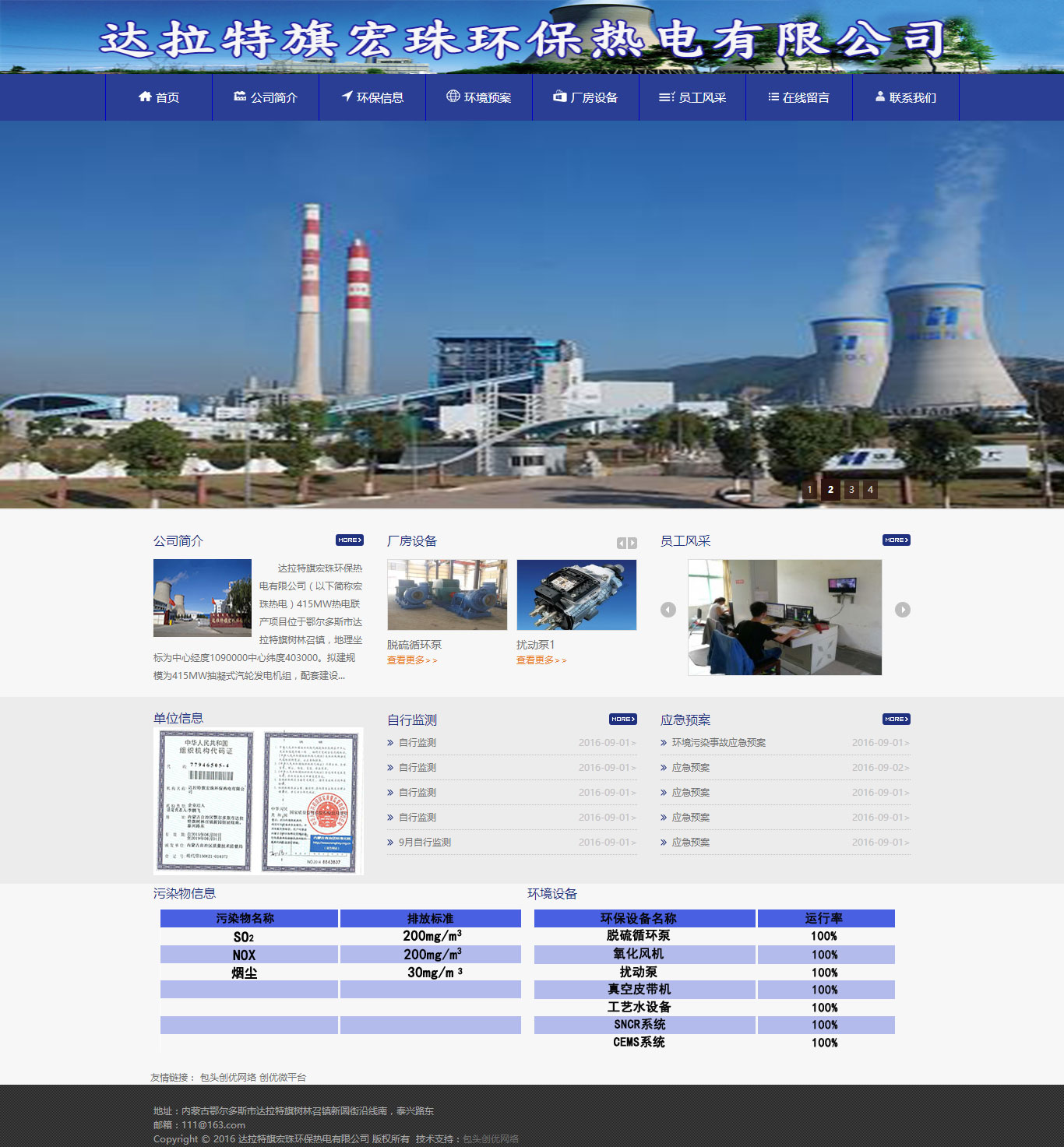The width and height of the screenshot is (1064, 1147).
Task: Click the 脱硫循环泵 equipment thumbnail
Action: [447, 595]
